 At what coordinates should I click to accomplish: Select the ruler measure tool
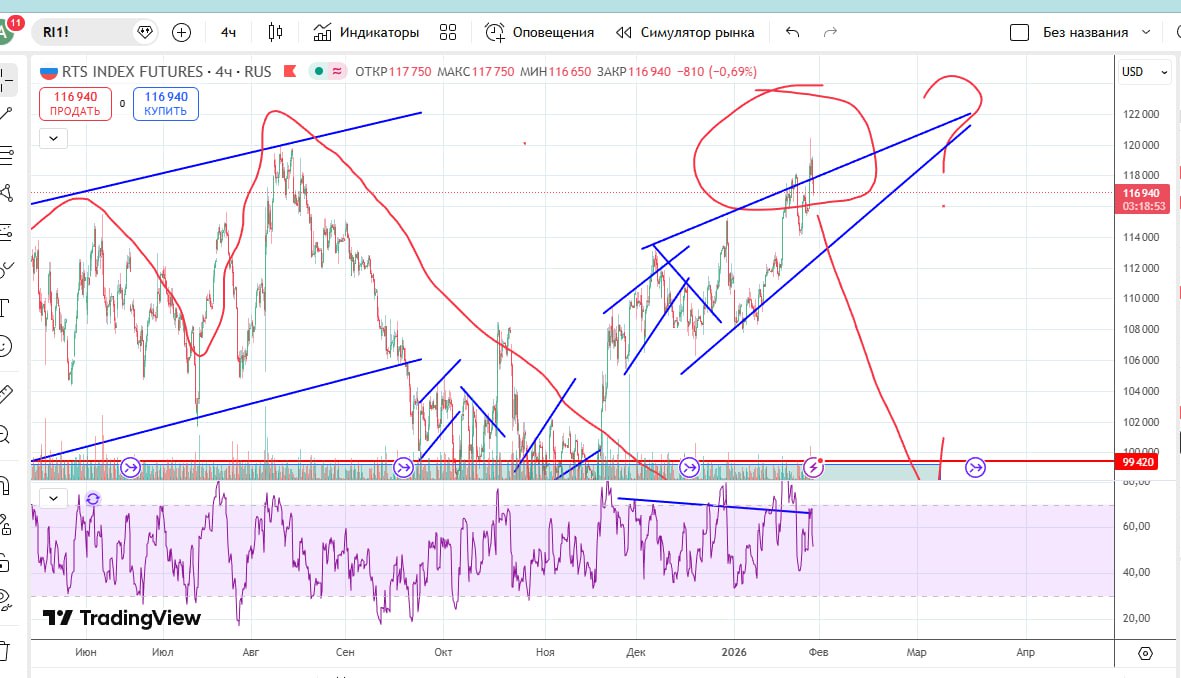(5, 393)
